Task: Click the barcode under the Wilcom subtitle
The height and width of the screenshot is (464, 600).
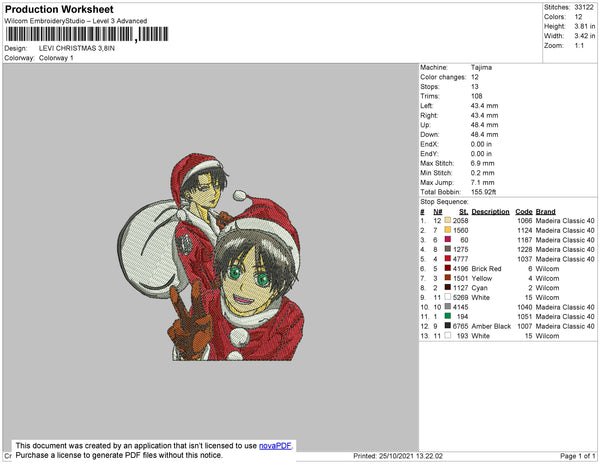Action: click(86, 34)
